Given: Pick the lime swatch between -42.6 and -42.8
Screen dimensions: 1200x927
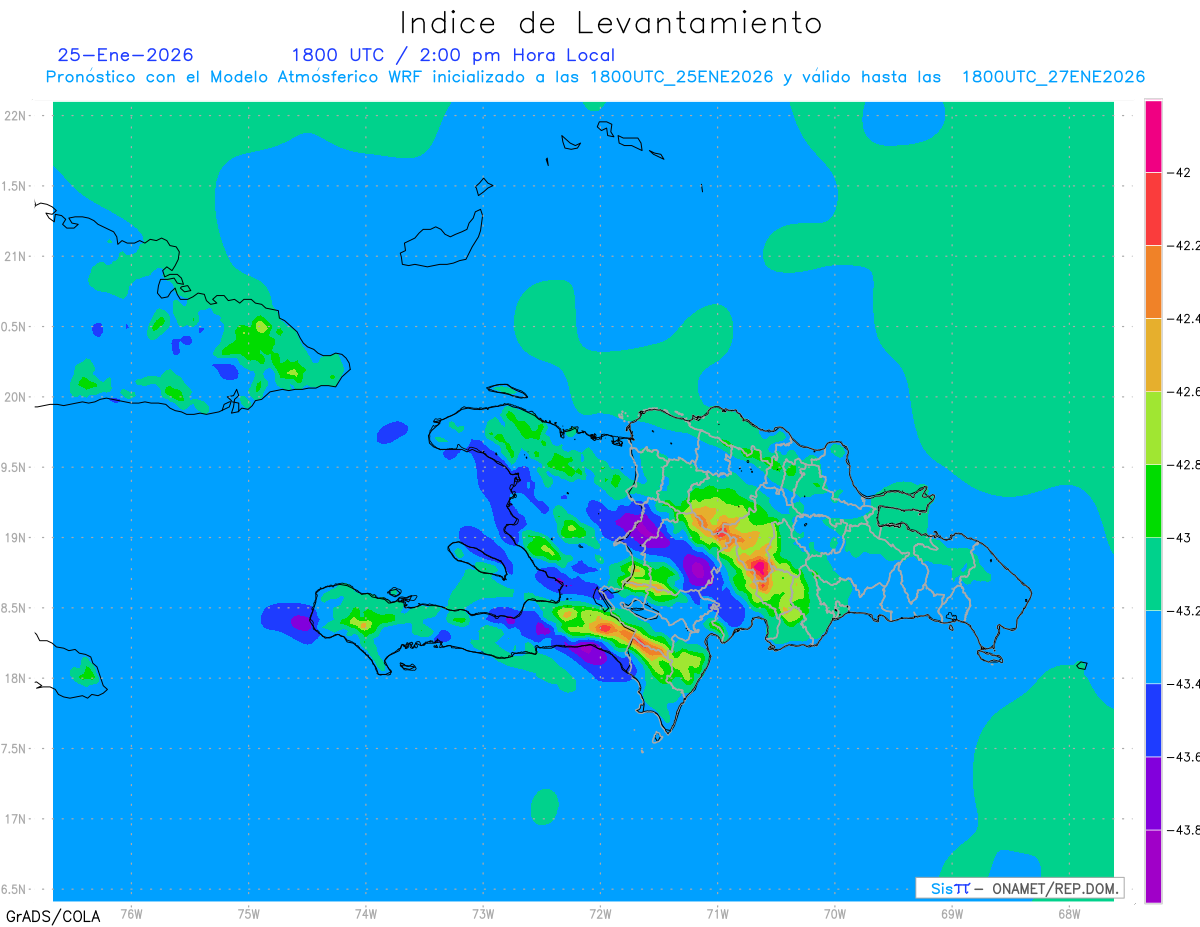Looking at the screenshot, I should 1153,427.
